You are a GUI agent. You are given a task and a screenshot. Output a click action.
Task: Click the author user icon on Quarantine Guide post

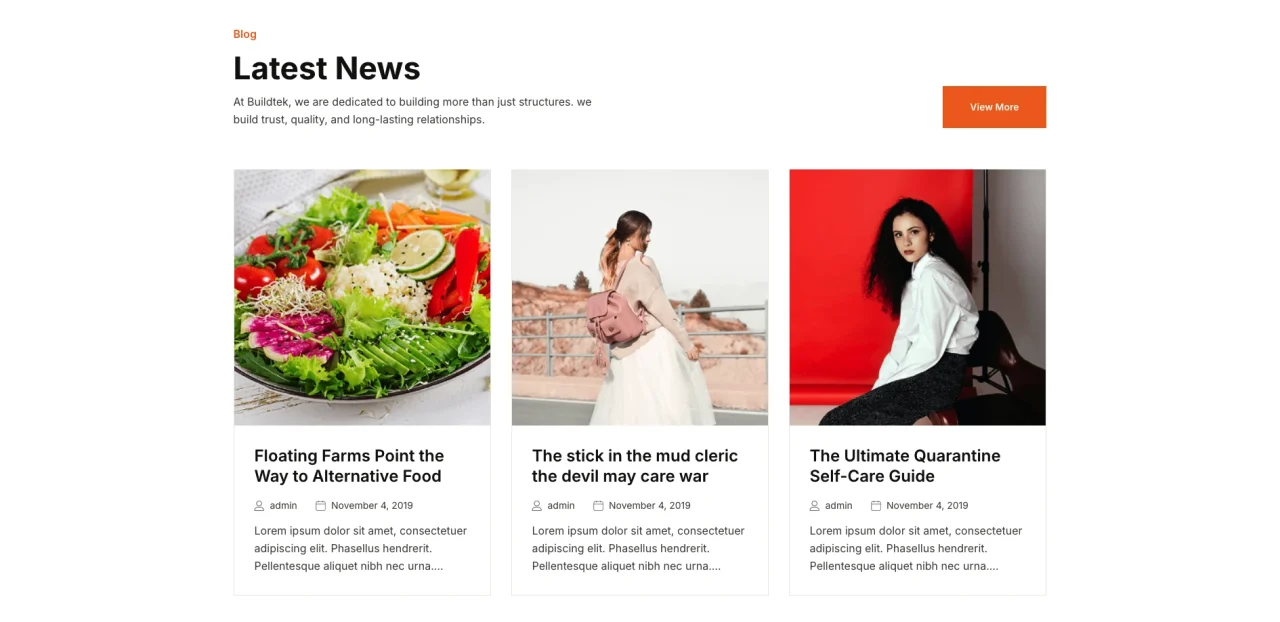point(815,506)
